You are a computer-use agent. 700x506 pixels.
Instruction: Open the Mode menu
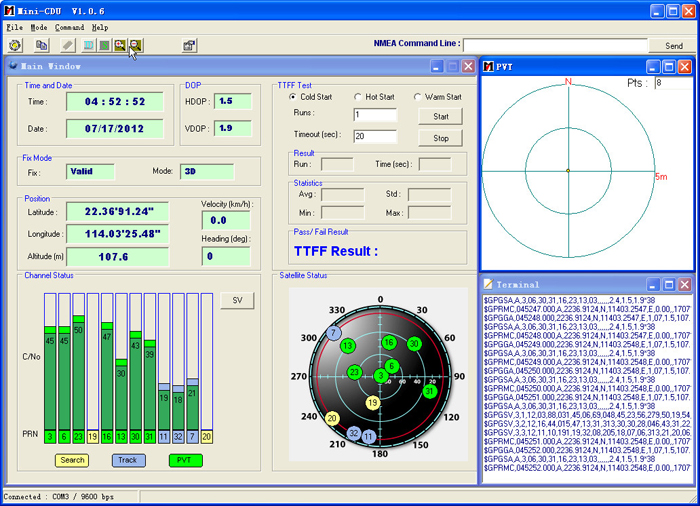(39, 27)
